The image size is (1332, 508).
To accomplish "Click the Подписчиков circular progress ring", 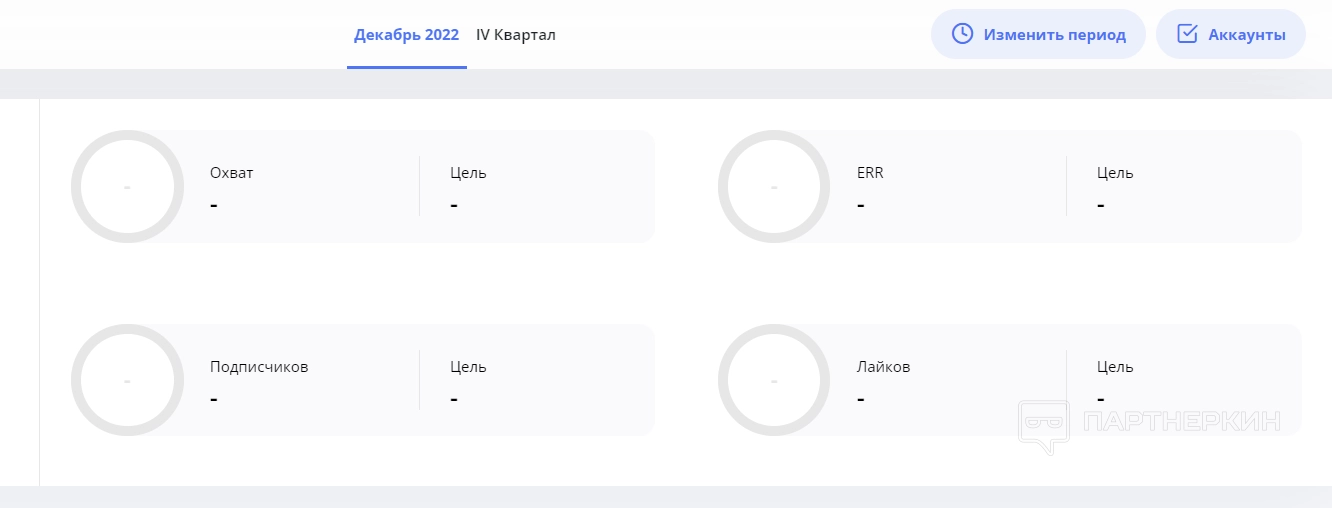I will pos(127,380).
